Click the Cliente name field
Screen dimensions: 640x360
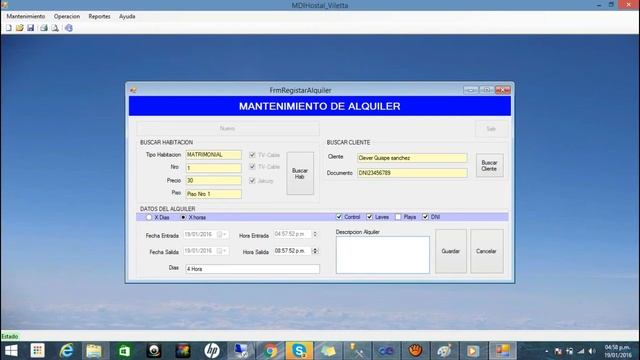pyautogui.click(x=412, y=158)
